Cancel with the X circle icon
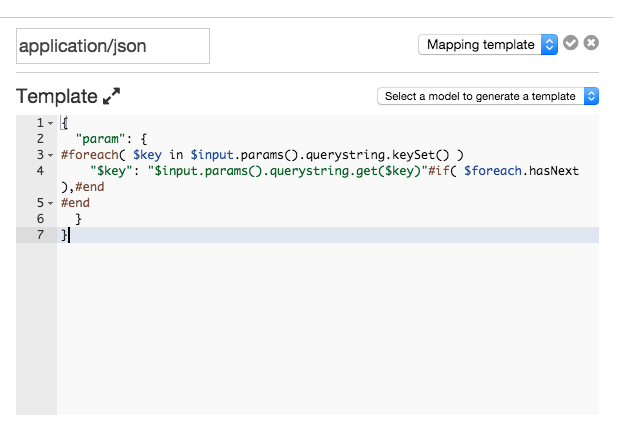 [x=591, y=43]
